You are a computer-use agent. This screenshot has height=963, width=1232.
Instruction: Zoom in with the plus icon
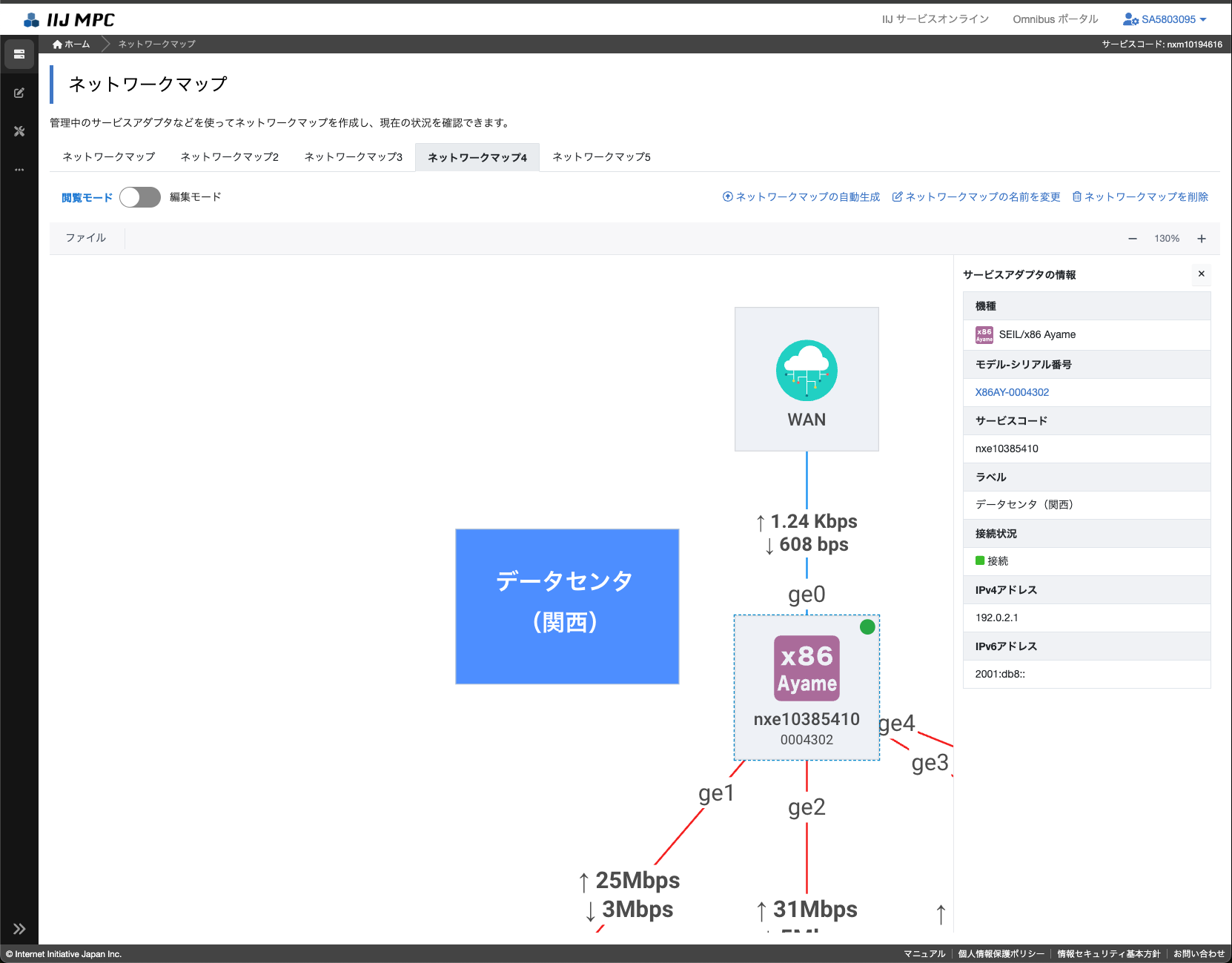click(1201, 239)
